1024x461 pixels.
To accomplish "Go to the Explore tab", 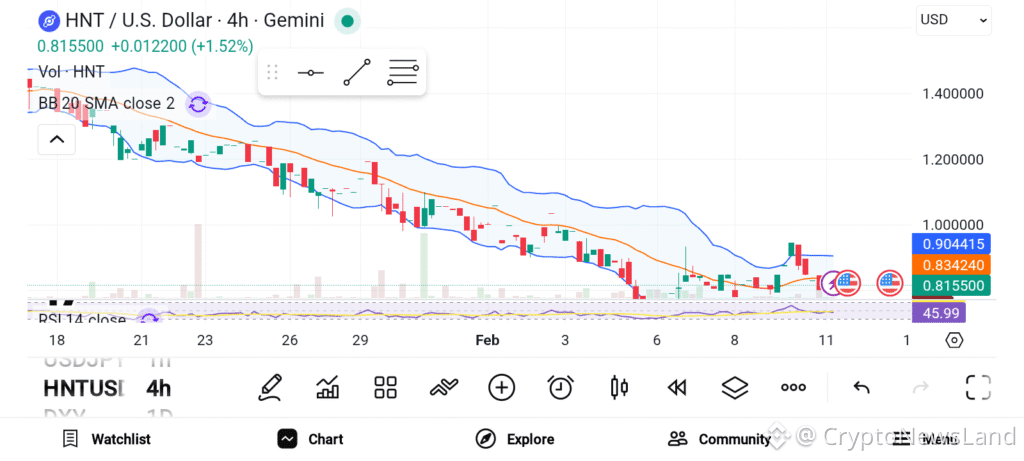I will (515, 439).
